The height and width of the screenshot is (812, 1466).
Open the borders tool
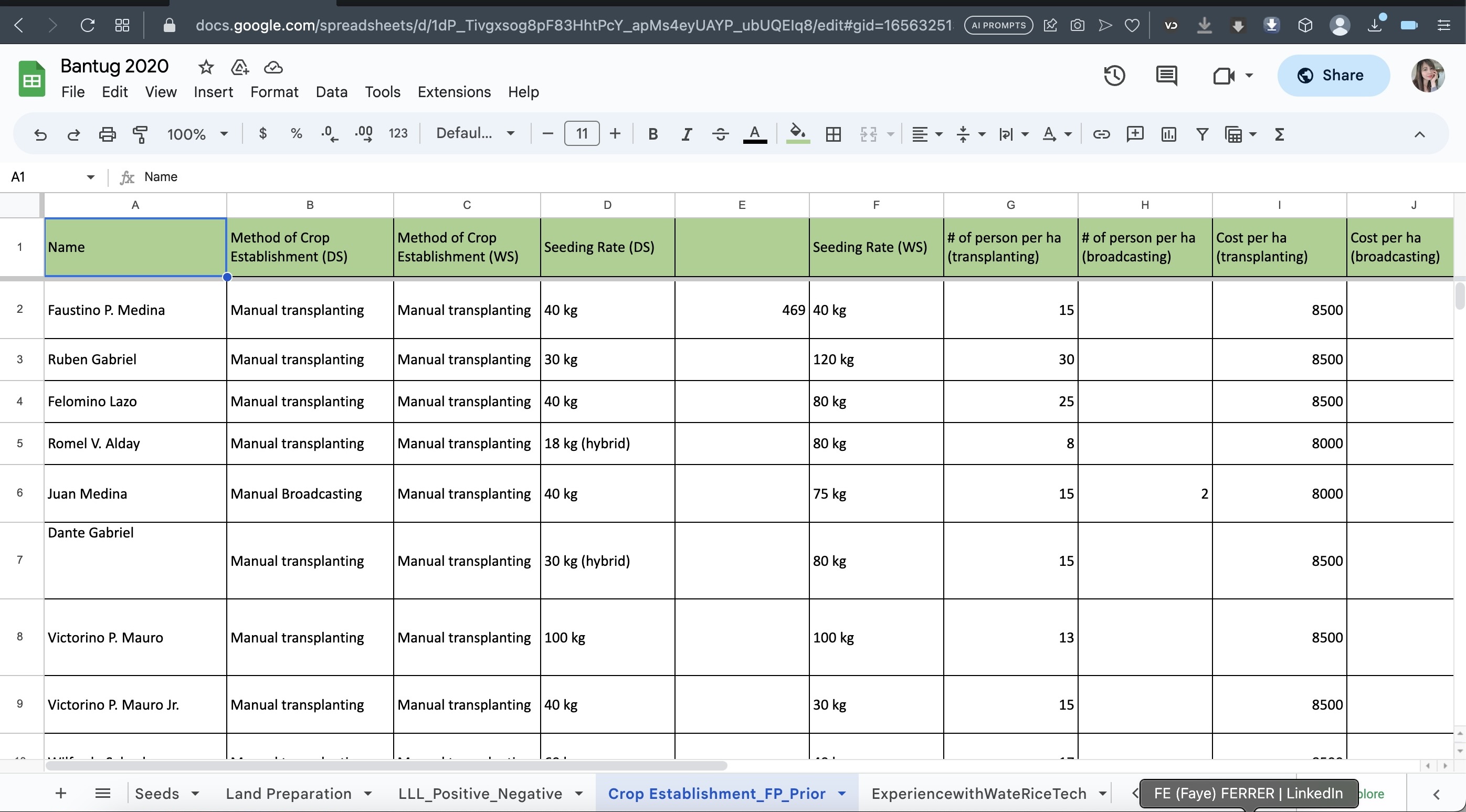[x=833, y=134]
